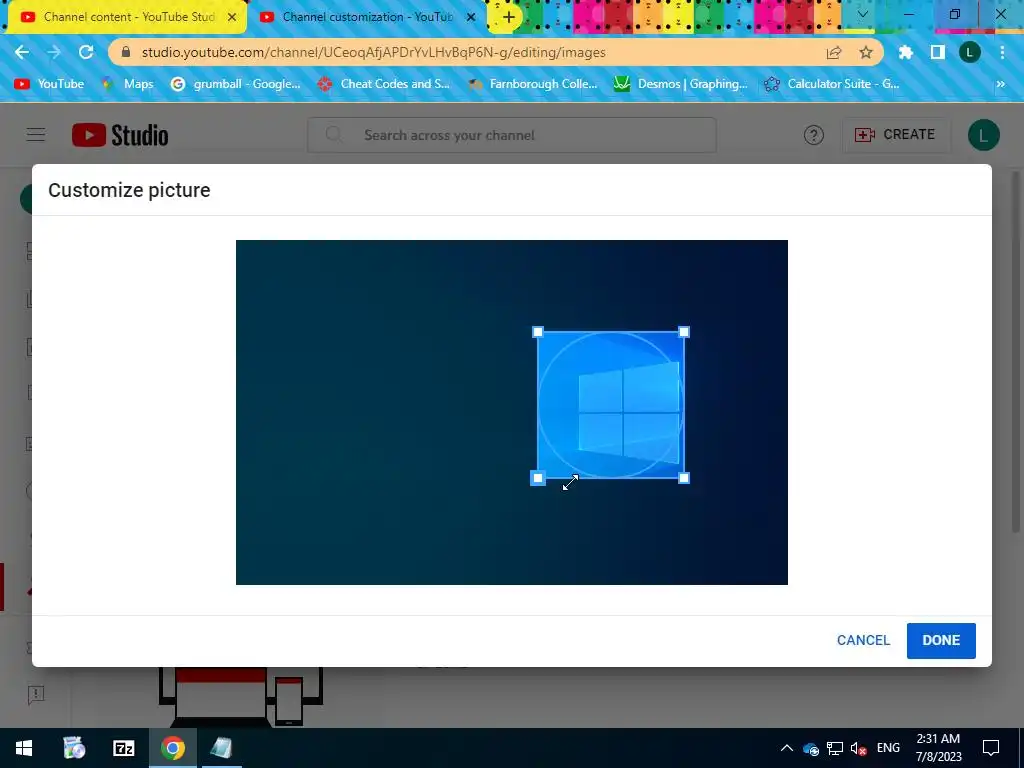Close the Channel content tab
The width and height of the screenshot is (1024, 768).
[232, 17]
